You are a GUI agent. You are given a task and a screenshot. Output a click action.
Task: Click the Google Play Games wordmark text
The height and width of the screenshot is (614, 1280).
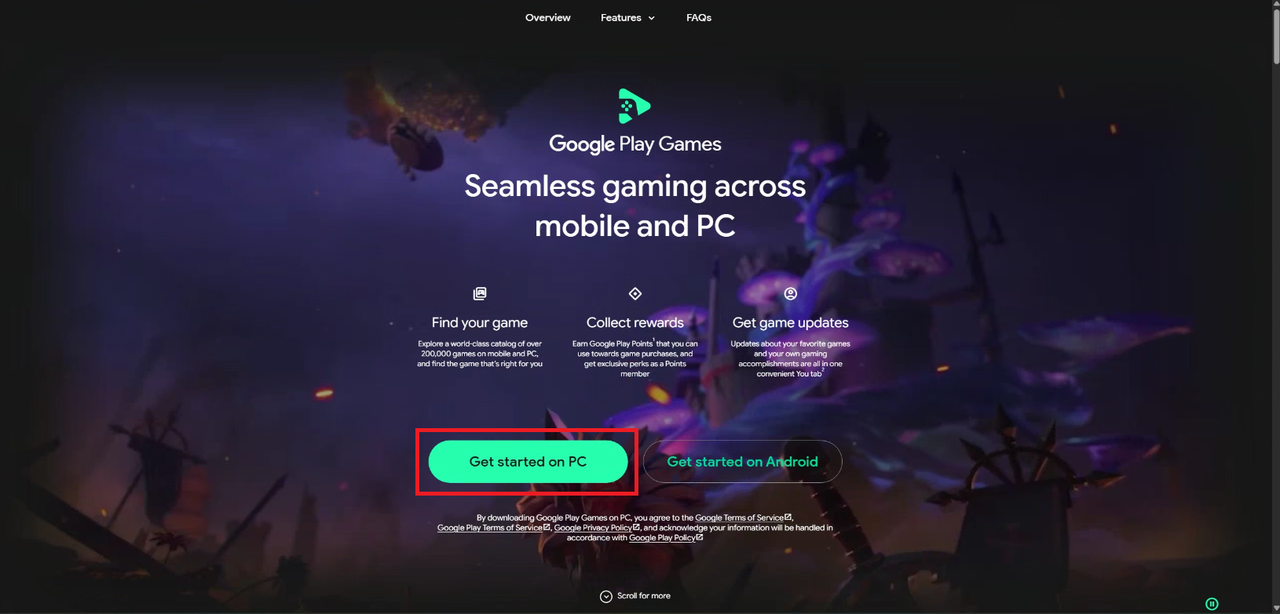(635, 144)
